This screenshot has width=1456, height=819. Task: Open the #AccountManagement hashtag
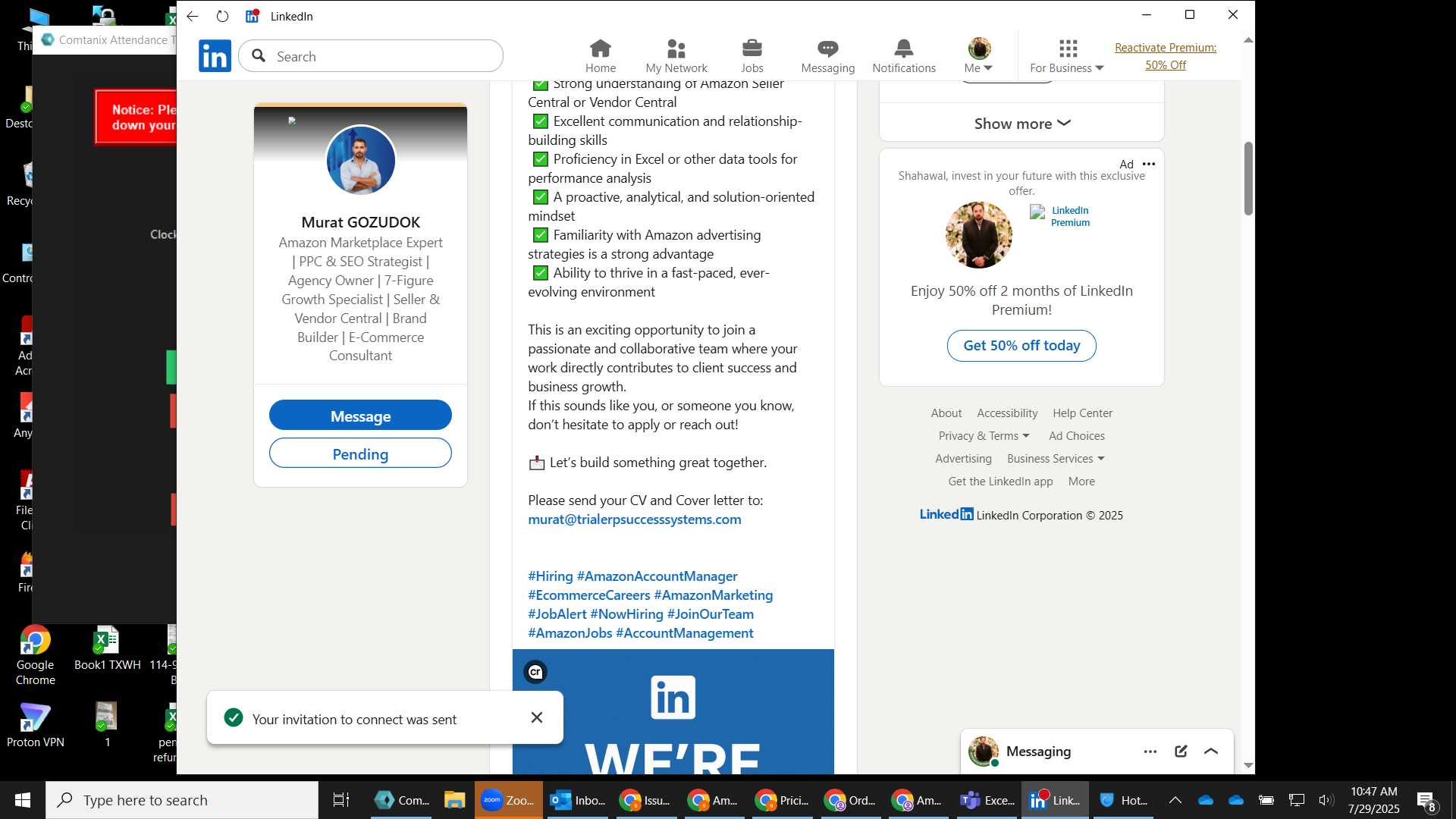pyautogui.click(x=684, y=633)
